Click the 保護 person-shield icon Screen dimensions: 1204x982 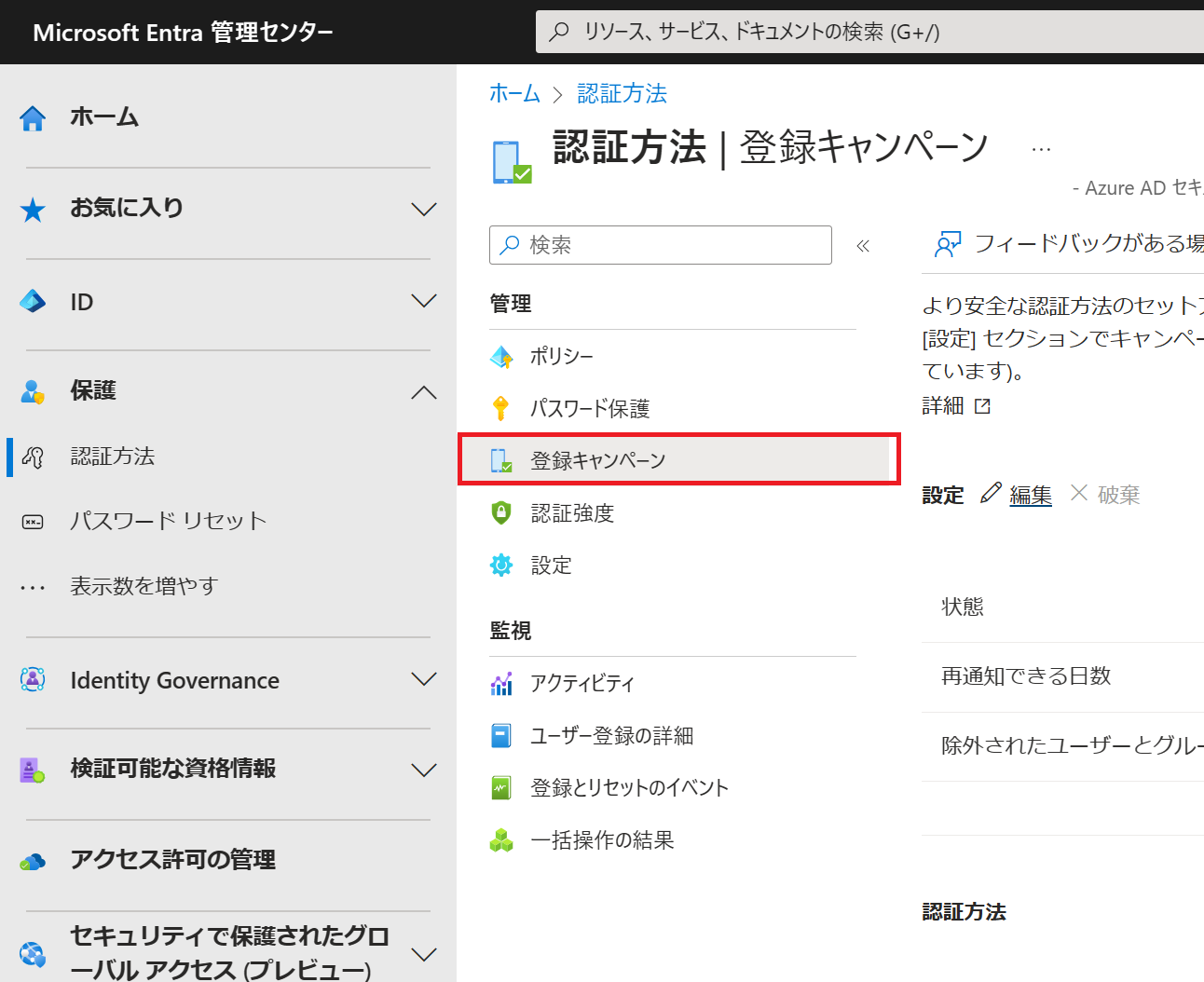(33, 391)
